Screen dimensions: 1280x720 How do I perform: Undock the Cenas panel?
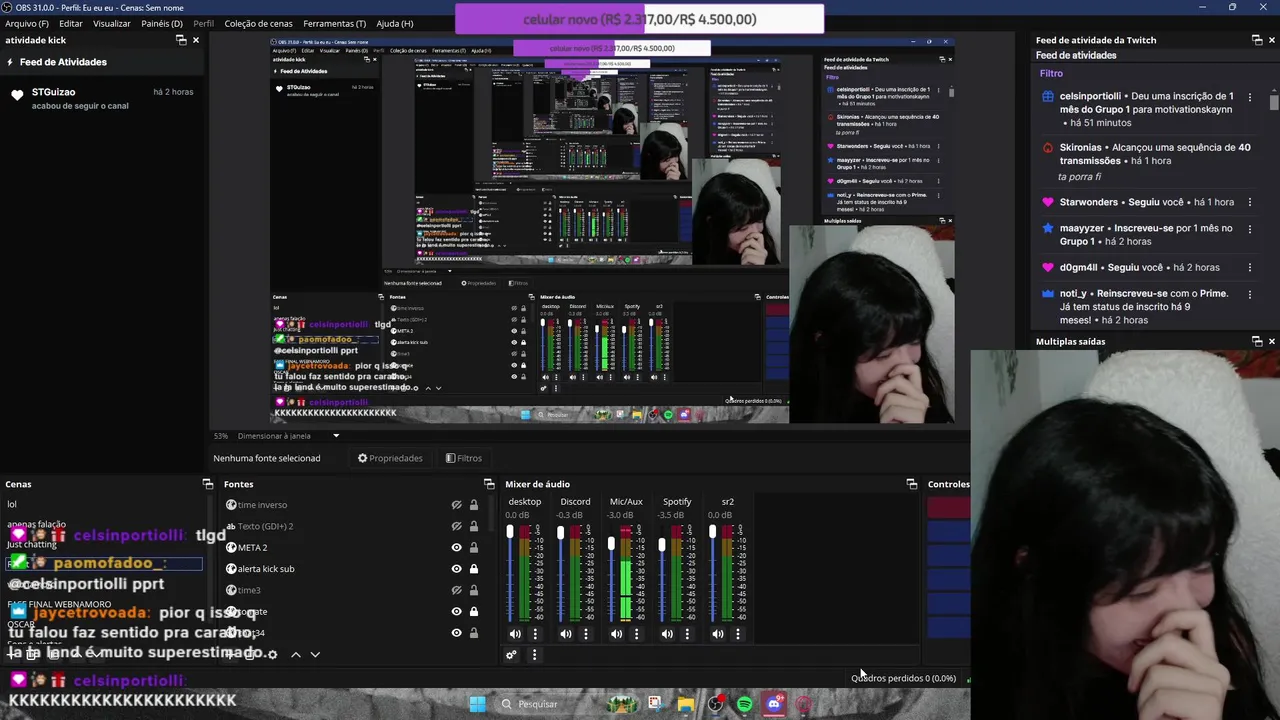208,484
